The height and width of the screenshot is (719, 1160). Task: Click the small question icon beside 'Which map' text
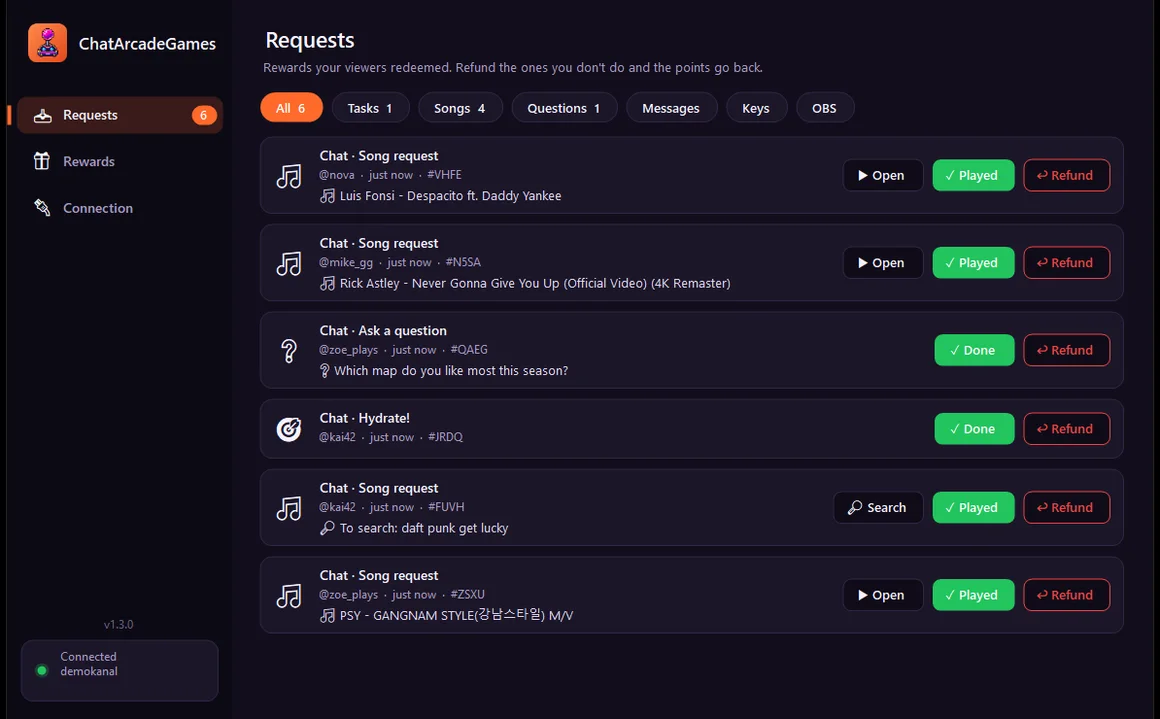click(x=324, y=371)
